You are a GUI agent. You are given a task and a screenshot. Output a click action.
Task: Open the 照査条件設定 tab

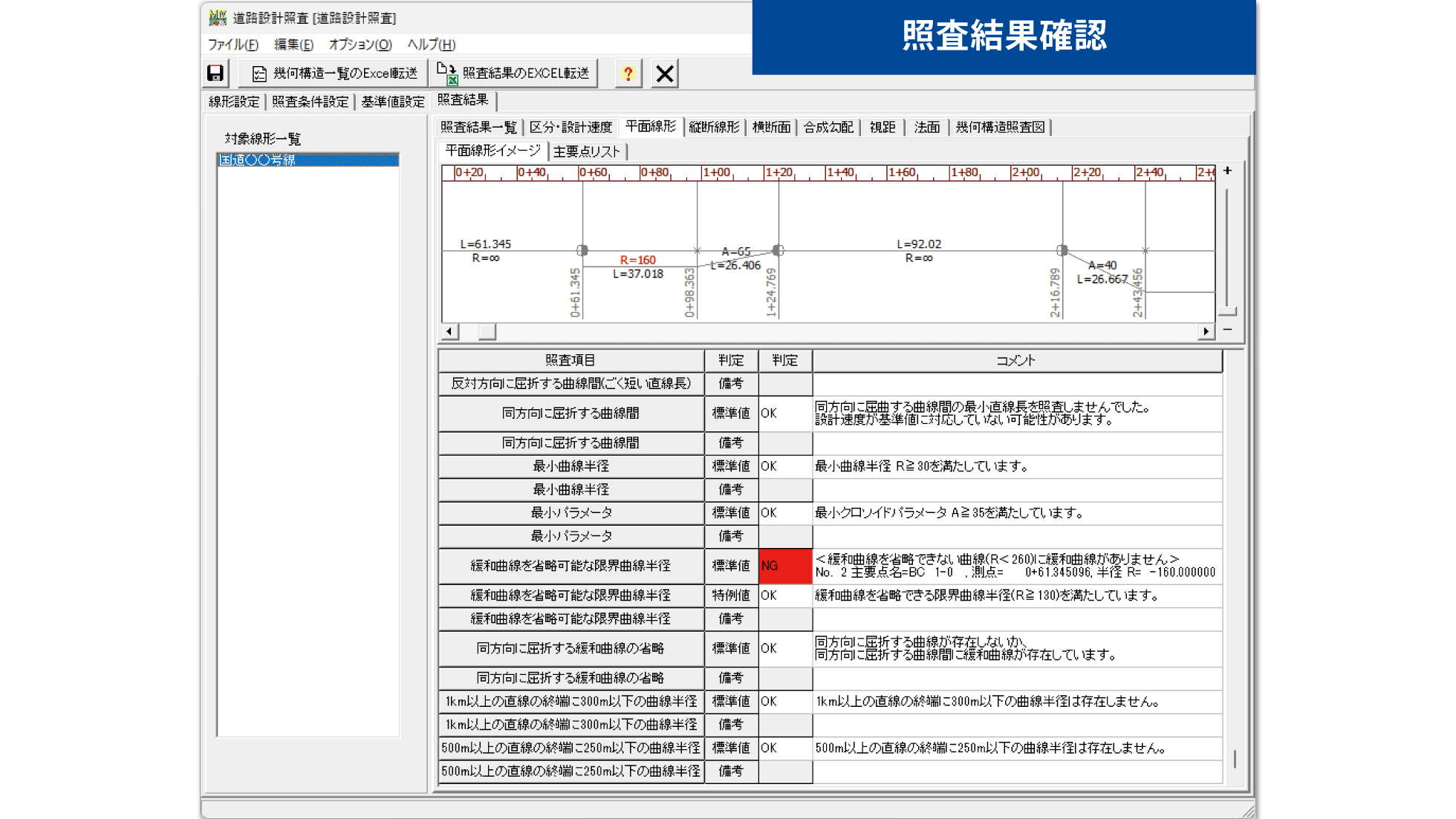point(310,102)
